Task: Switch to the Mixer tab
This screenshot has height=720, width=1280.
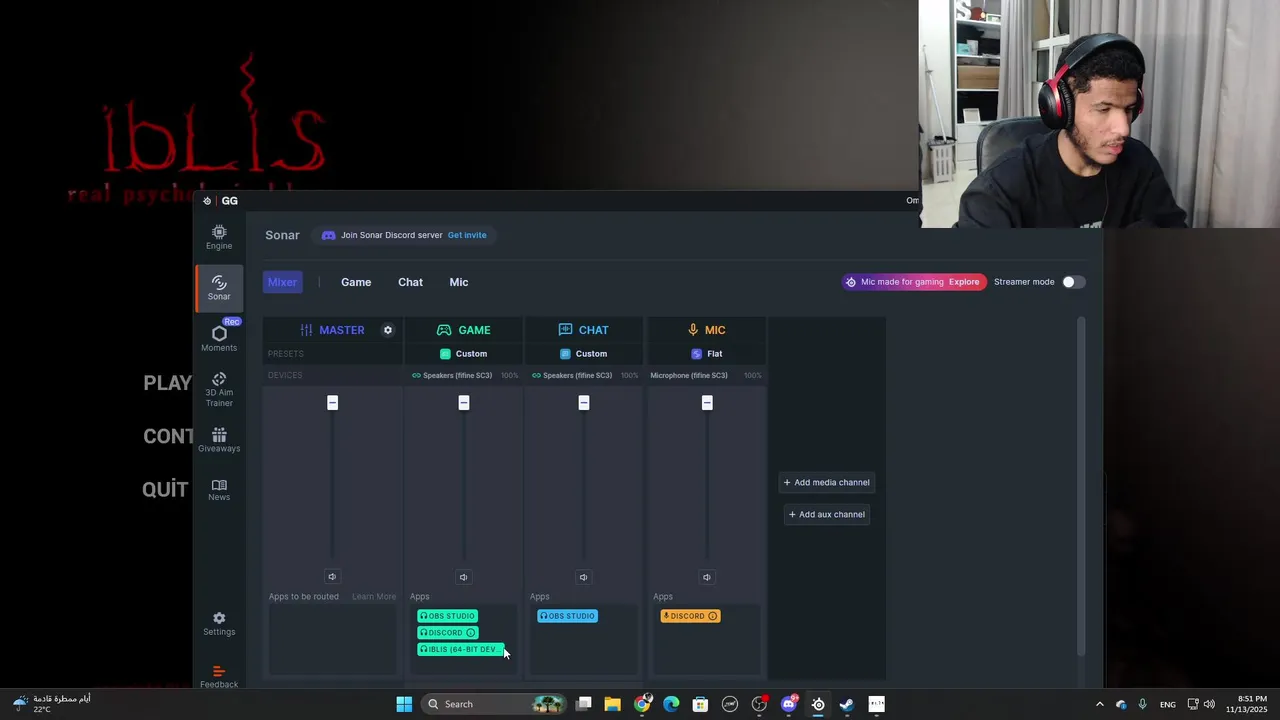Action: pyautogui.click(x=282, y=282)
